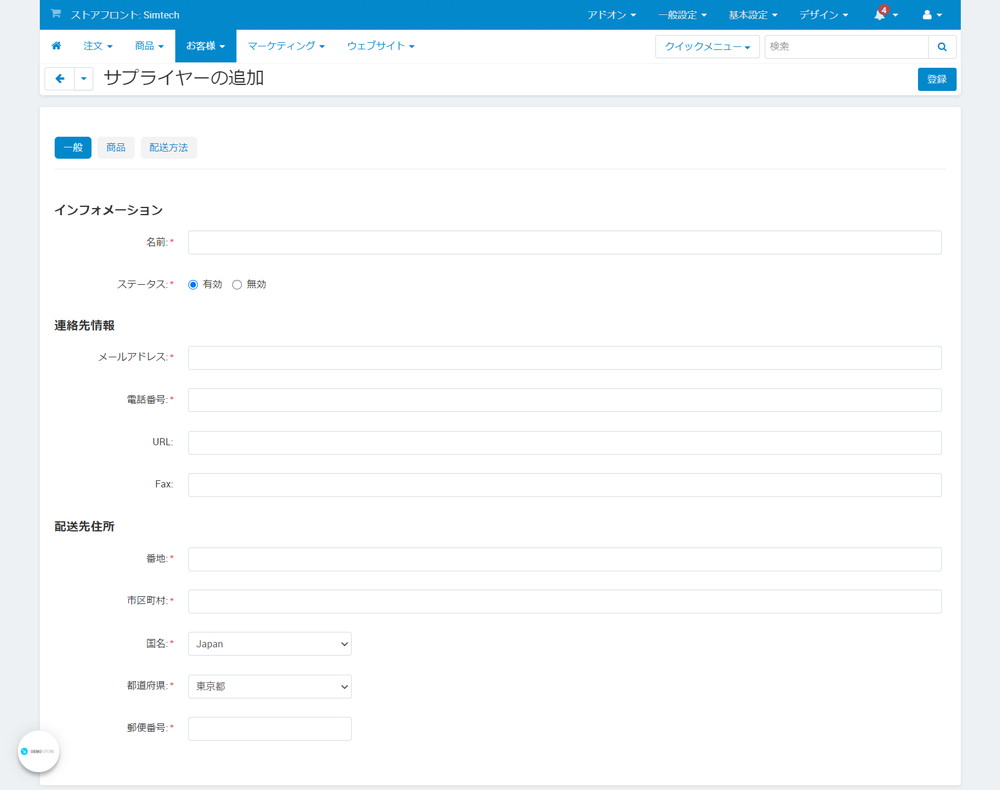Click the home icon in navigation bar
The height and width of the screenshot is (790, 1000).
56,46
